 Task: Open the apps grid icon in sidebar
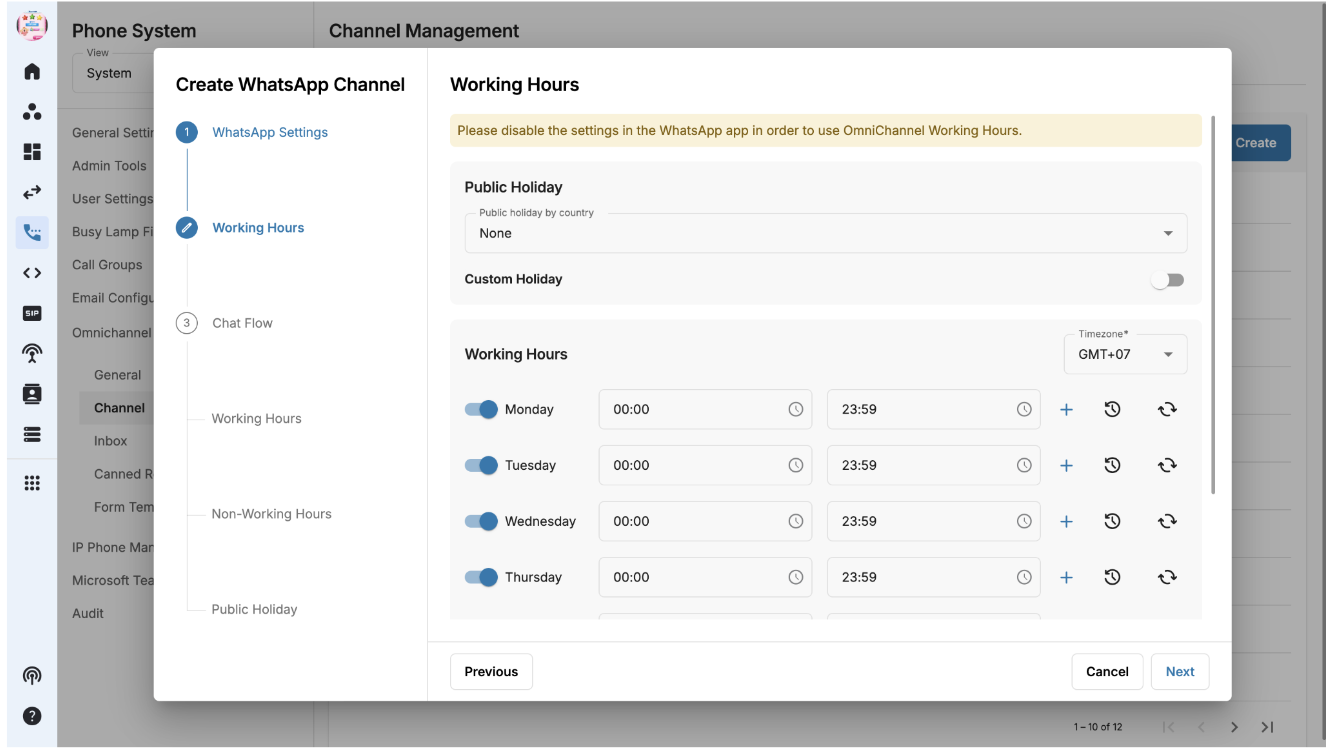coord(32,483)
